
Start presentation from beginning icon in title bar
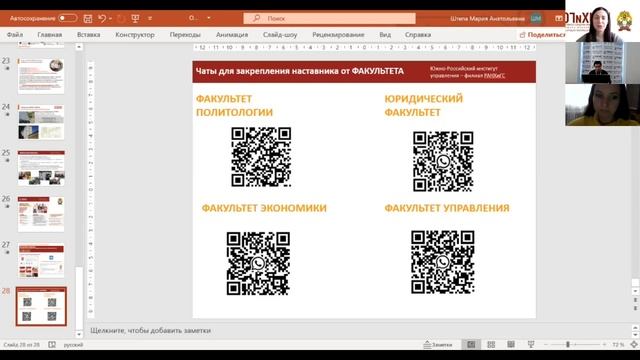(135, 18)
